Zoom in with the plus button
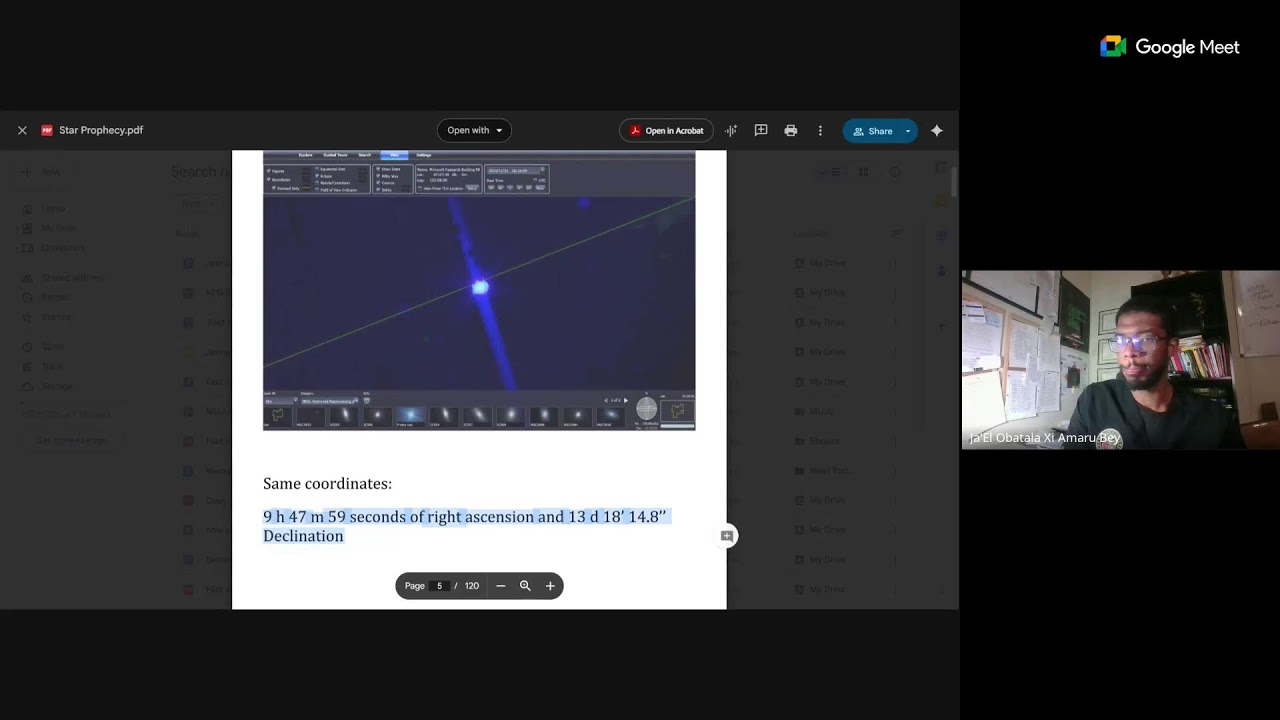Viewport: 1280px width, 720px height. pos(550,586)
